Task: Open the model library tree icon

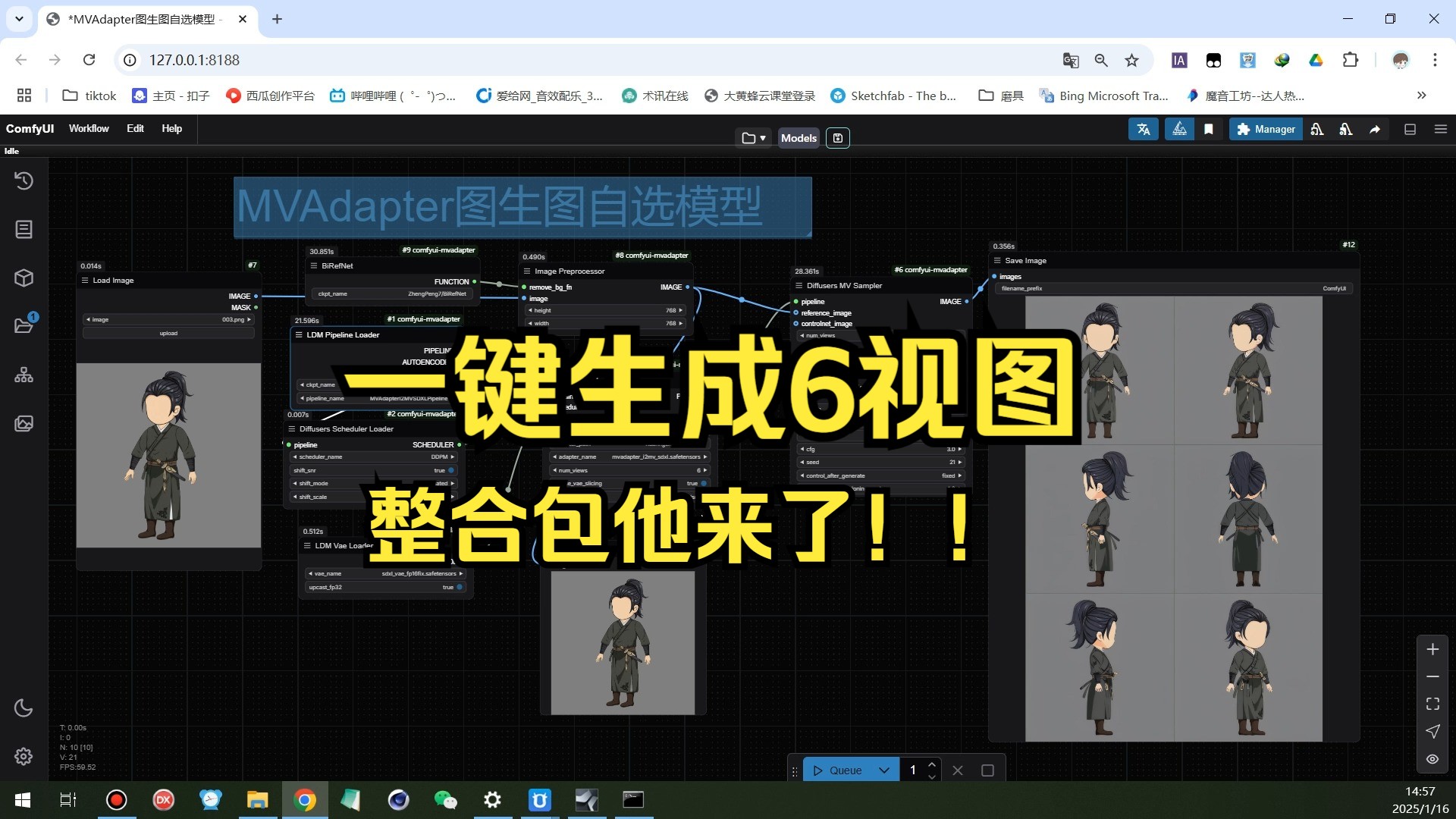Action: (24, 375)
